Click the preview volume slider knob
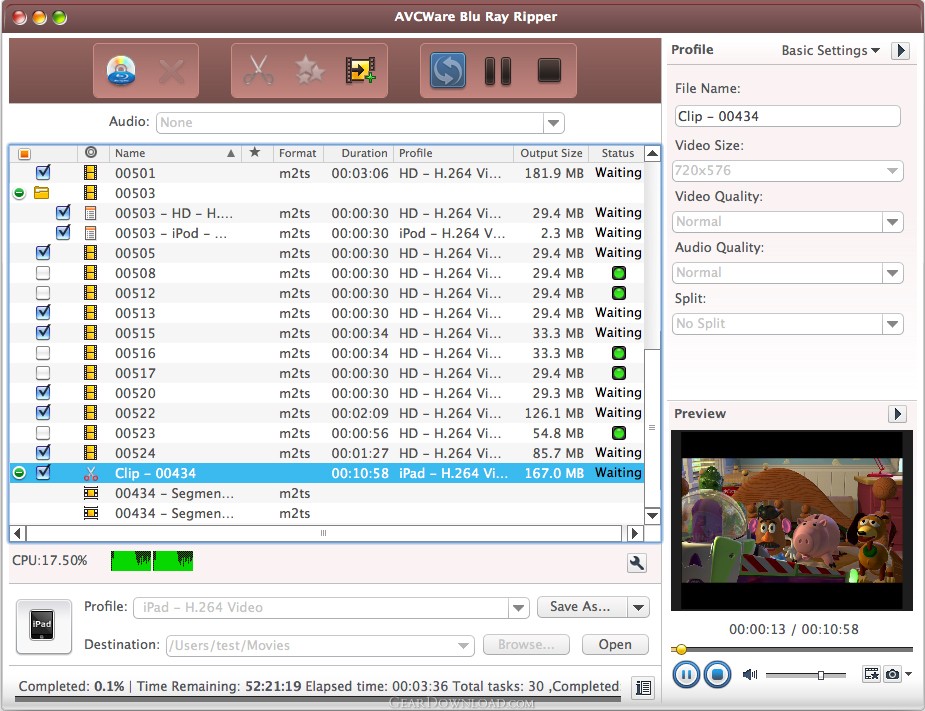Image resolution: width=925 pixels, height=711 pixels. click(x=821, y=675)
